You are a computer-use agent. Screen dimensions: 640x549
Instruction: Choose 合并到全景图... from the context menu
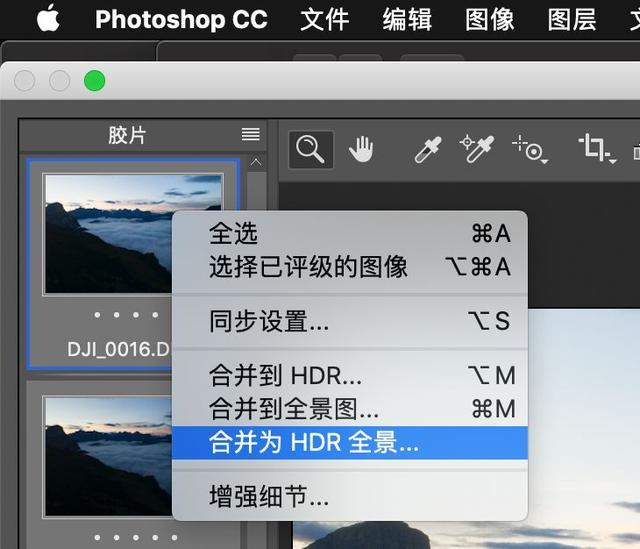(350, 409)
